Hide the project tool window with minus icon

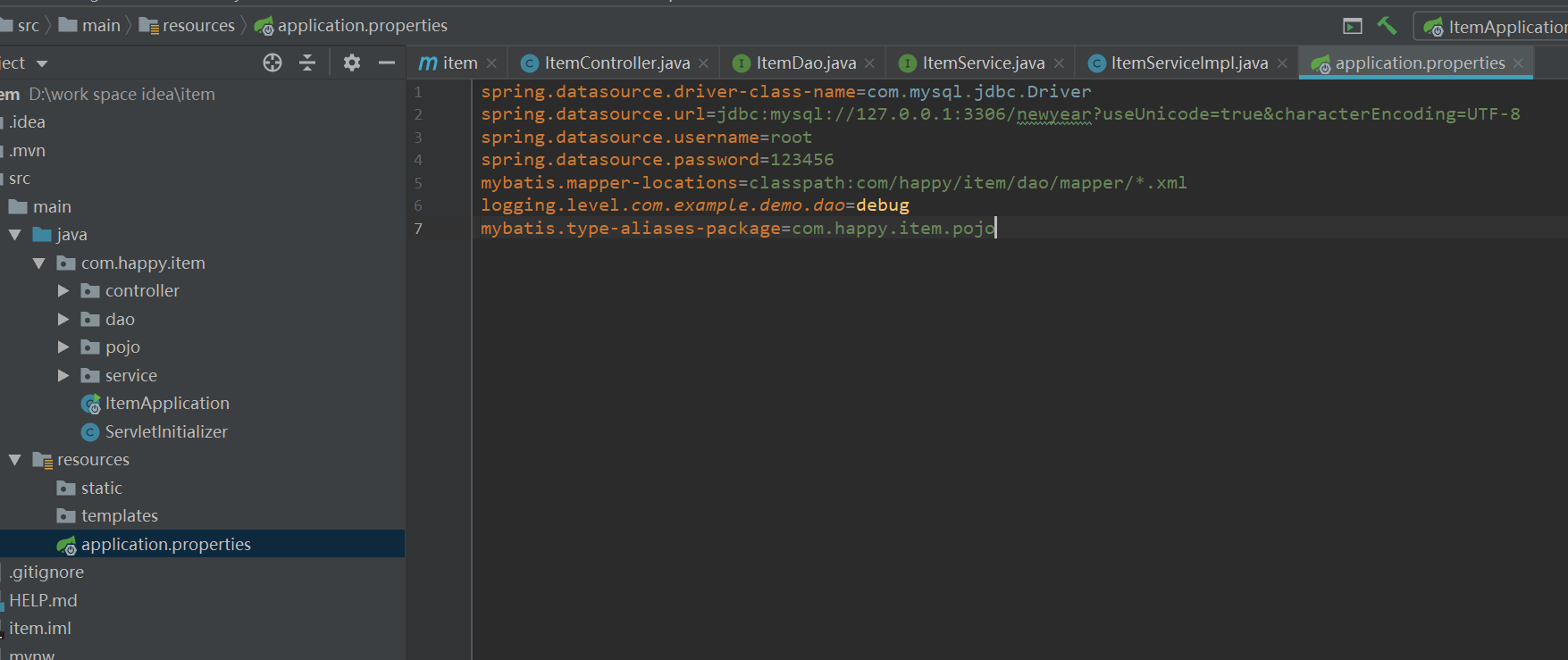pyautogui.click(x=387, y=63)
